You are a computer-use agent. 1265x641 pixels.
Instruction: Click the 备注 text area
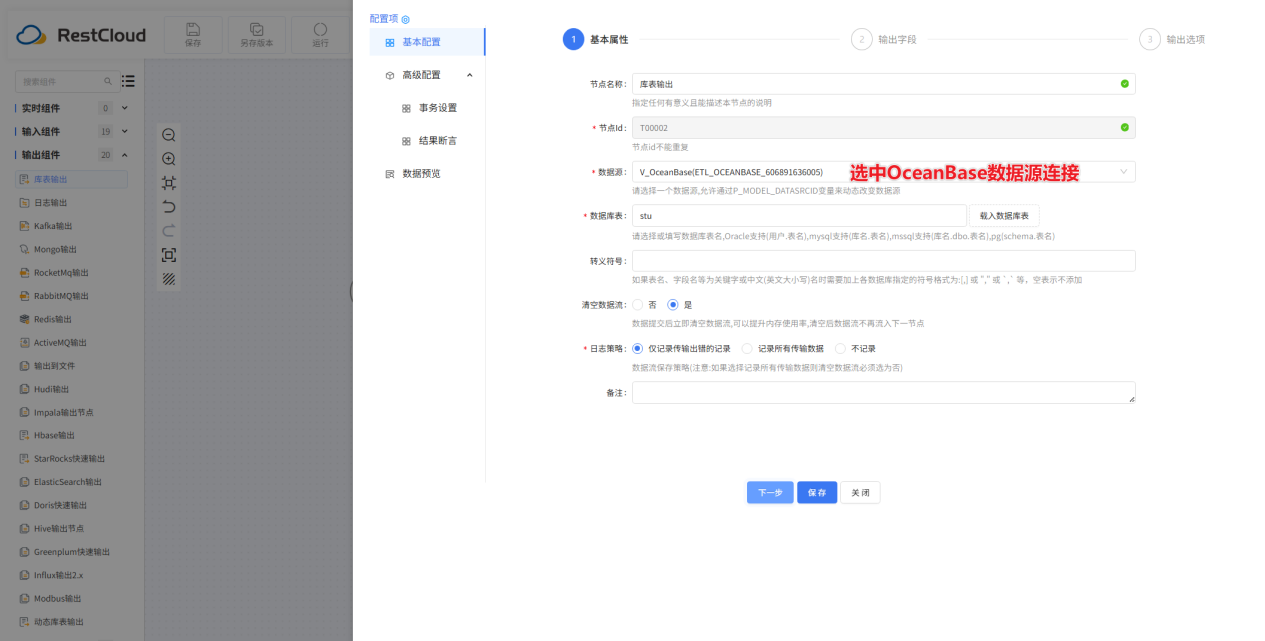[884, 393]
